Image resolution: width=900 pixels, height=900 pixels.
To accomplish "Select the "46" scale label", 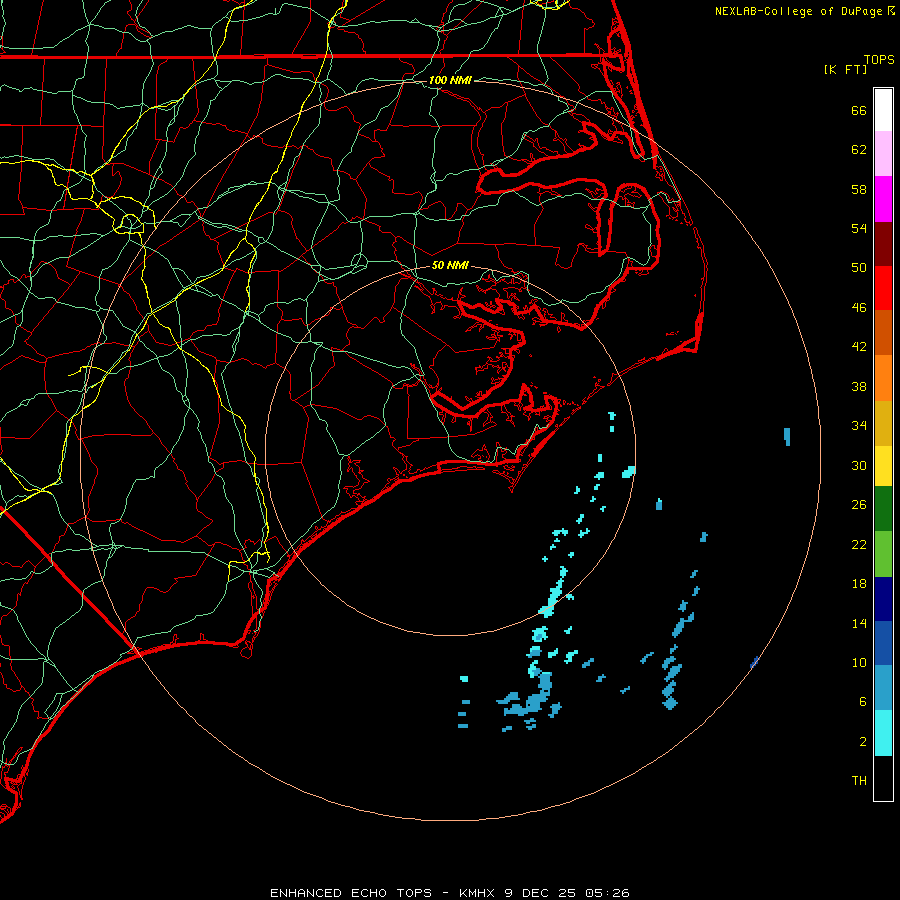I will pyautogui.click(x=859, y=307).
